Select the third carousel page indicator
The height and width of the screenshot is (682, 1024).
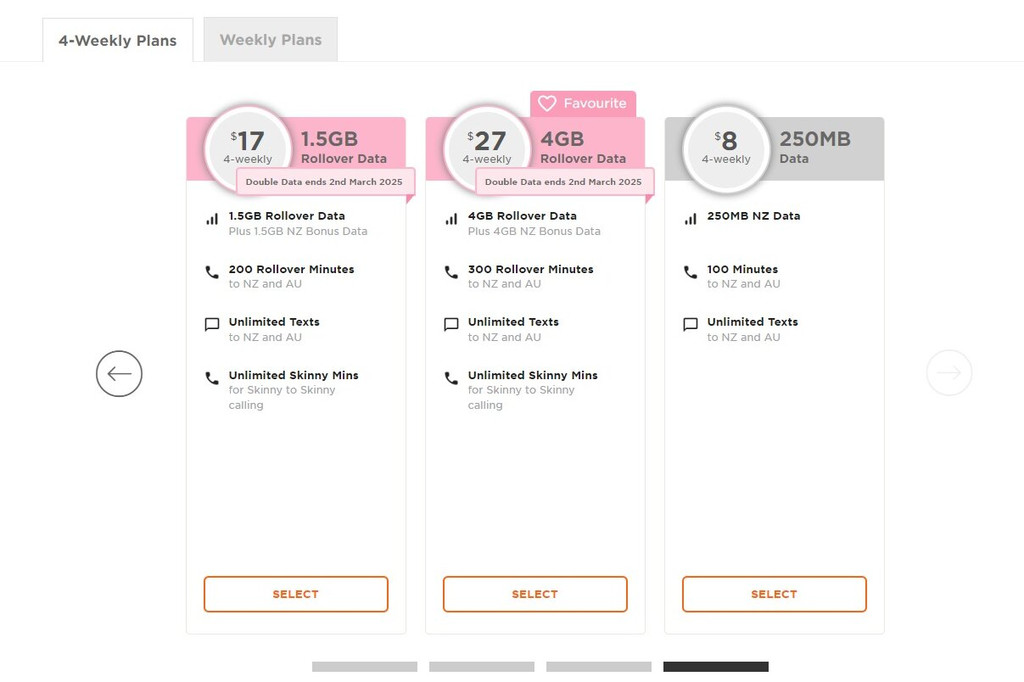(598, 666)
